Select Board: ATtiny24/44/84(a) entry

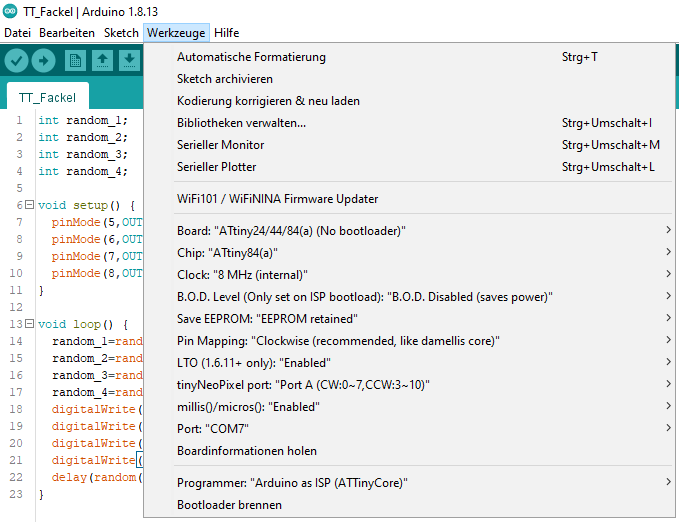click(x=409, y=230)
